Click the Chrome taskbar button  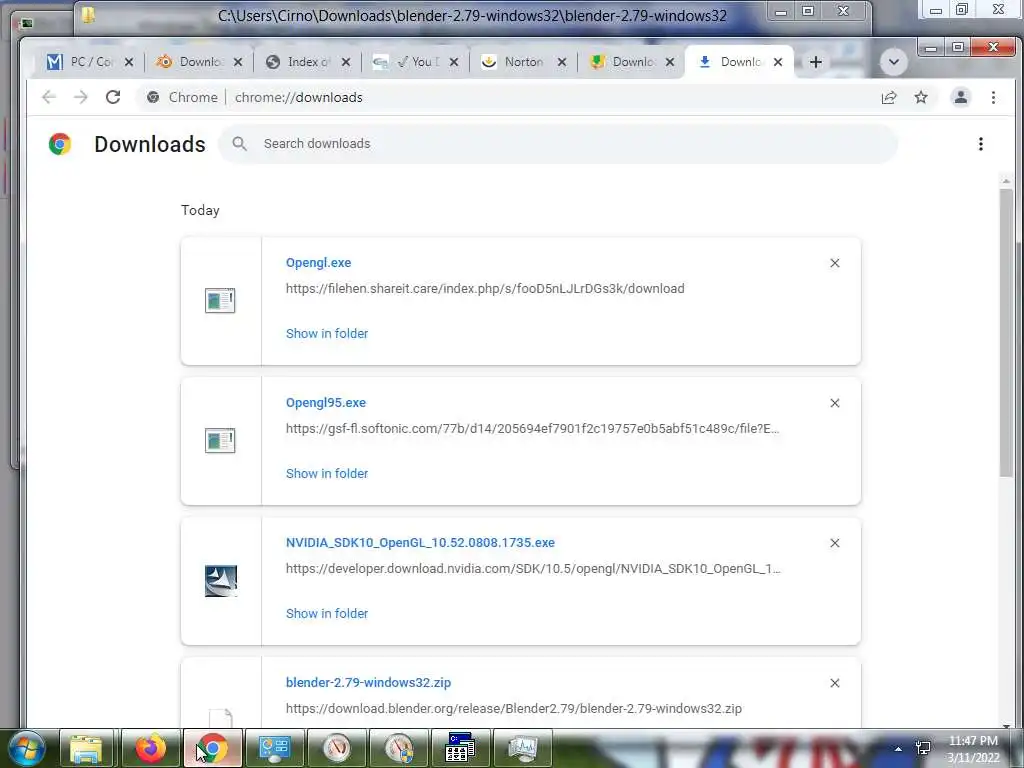click(212, 748)
